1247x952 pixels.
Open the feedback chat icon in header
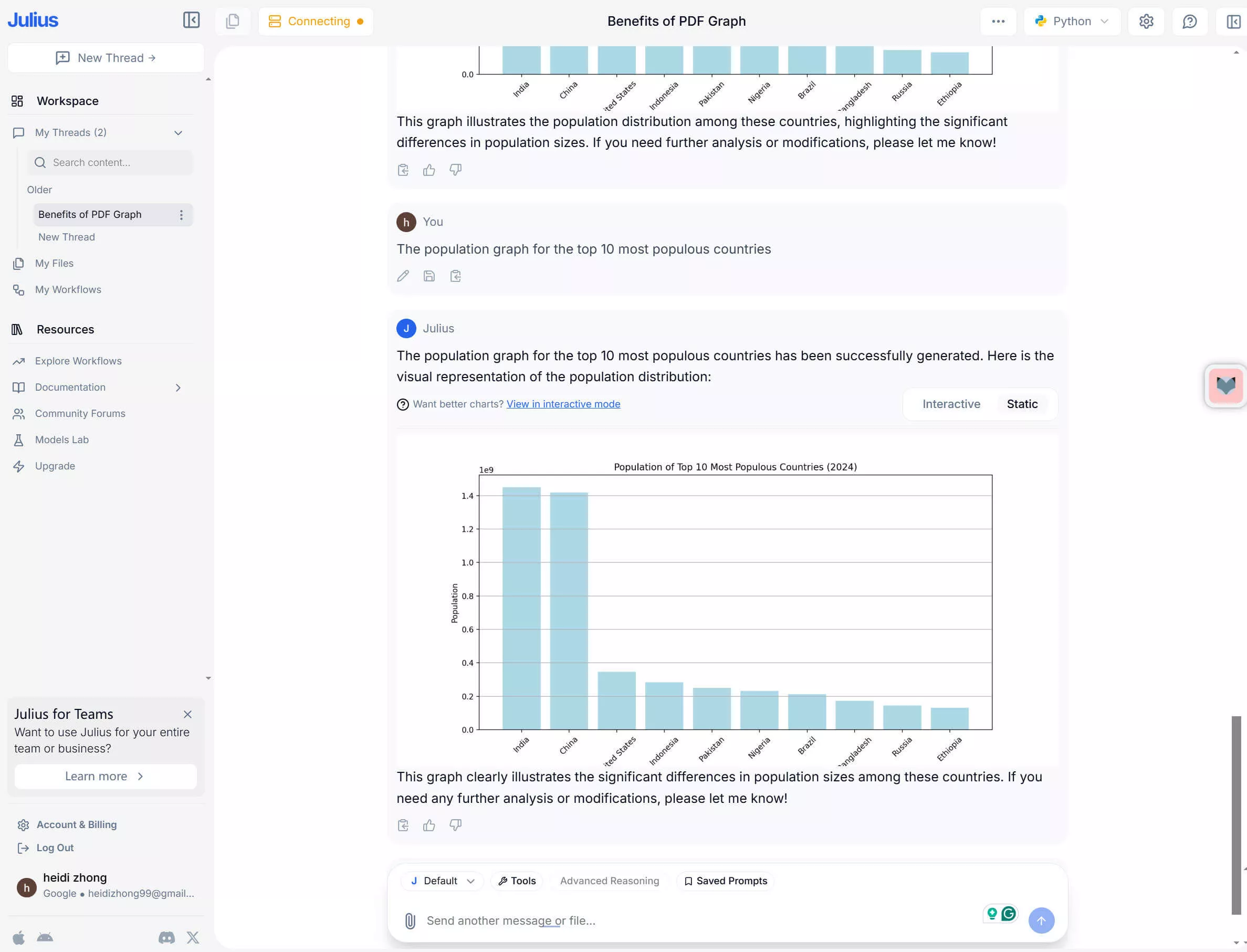pos(1189,22)
